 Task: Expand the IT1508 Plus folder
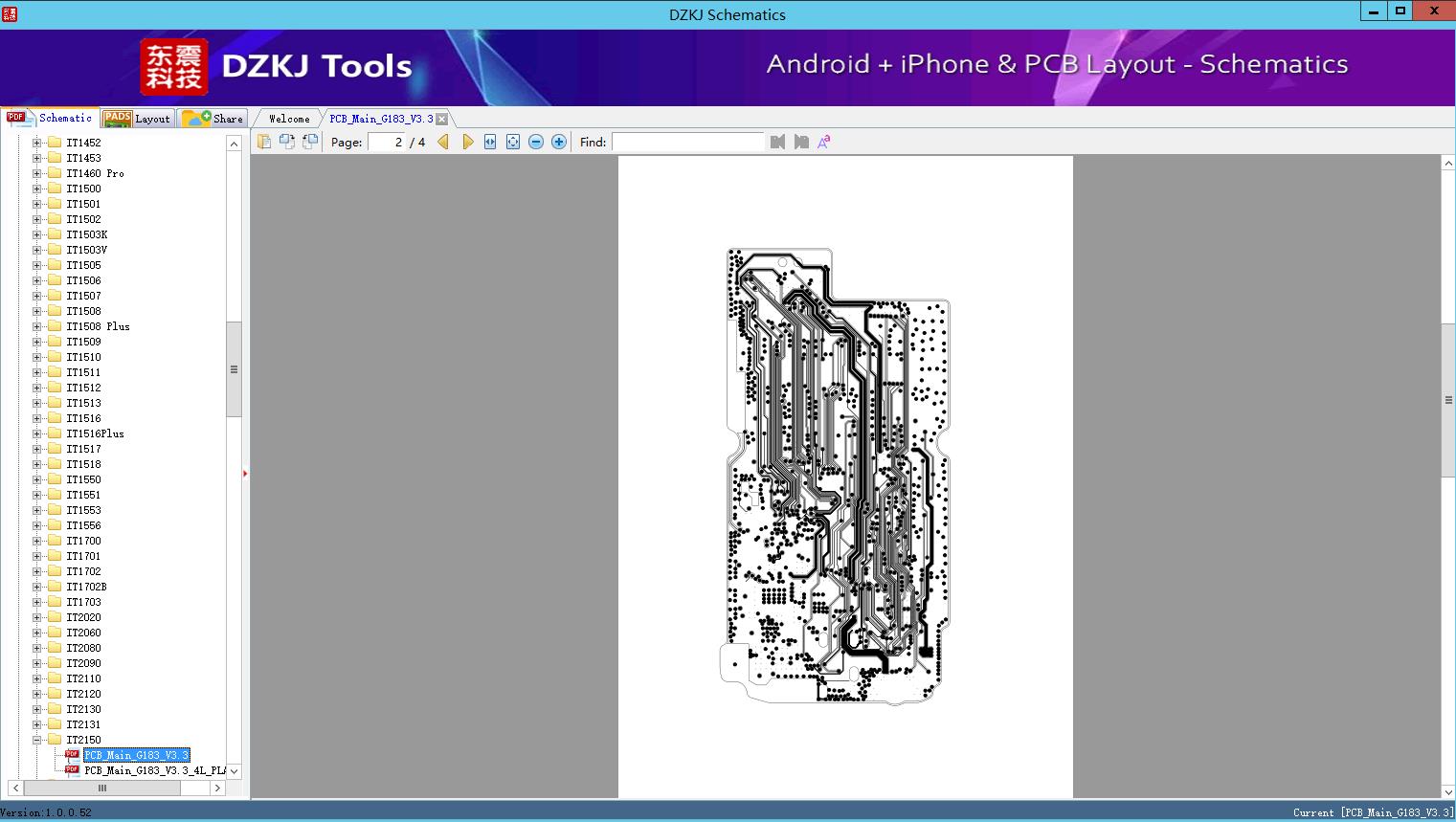point(36,326)
